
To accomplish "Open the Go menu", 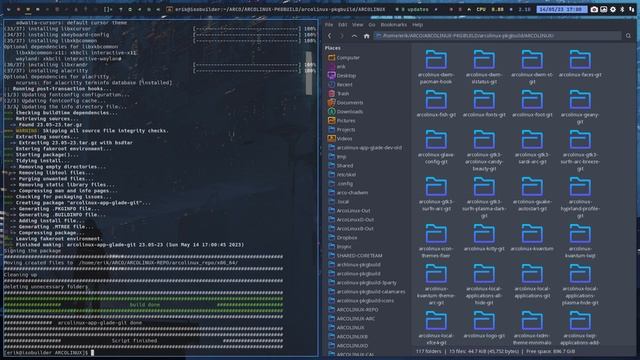I will point(372,25).
